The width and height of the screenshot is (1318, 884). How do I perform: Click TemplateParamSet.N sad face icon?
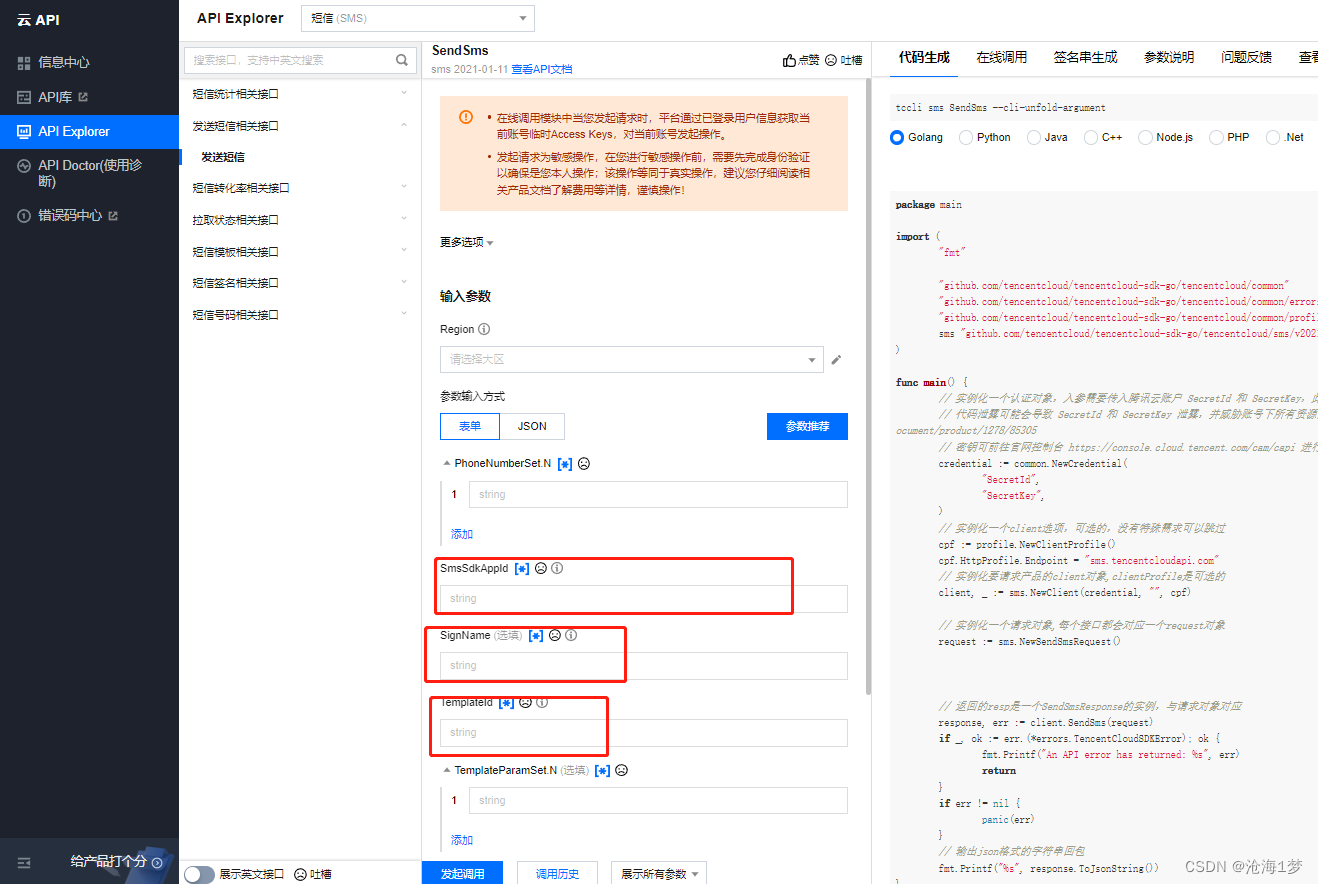621,770
